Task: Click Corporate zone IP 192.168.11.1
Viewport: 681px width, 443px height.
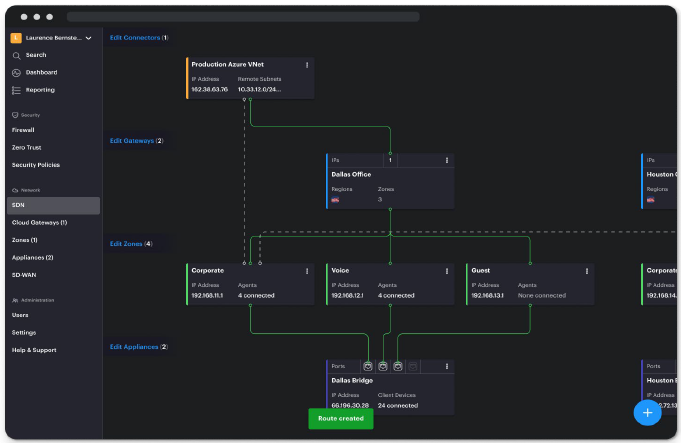Action: tap(207, 296)
